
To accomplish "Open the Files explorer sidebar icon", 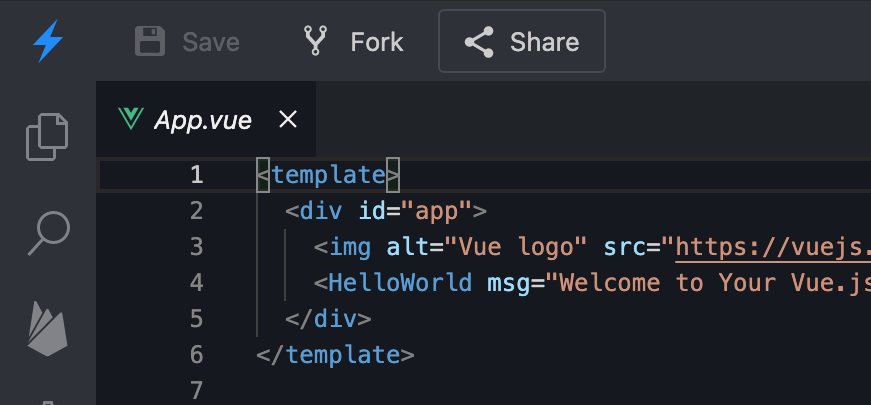I will [x=47, y=137].
